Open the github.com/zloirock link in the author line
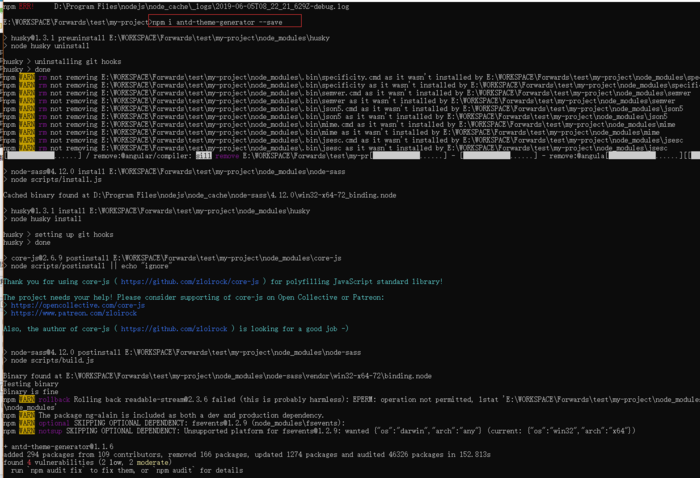The image size is (700, 478). click(174, 329)
